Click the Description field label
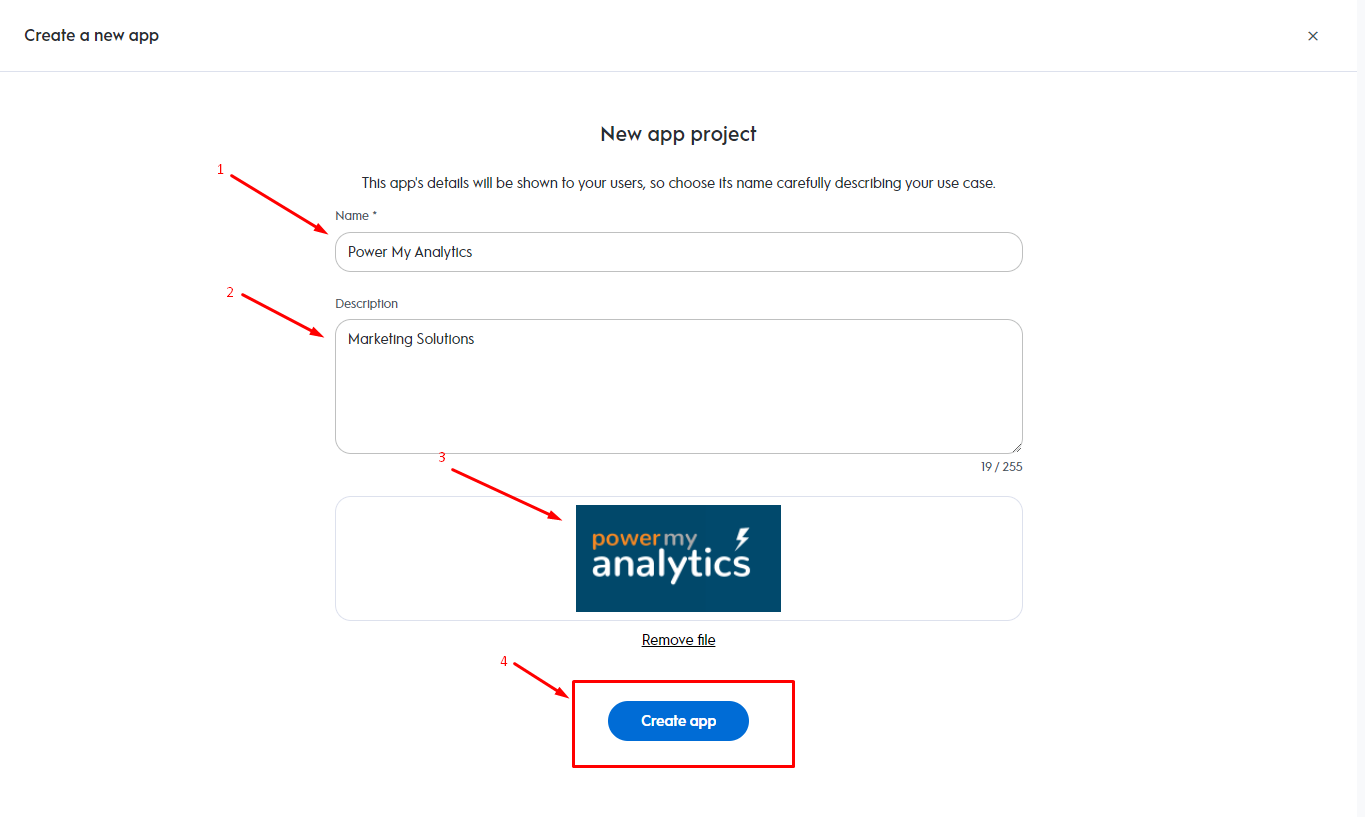Viewport: 1365px width, 817px height. point(366,304)
